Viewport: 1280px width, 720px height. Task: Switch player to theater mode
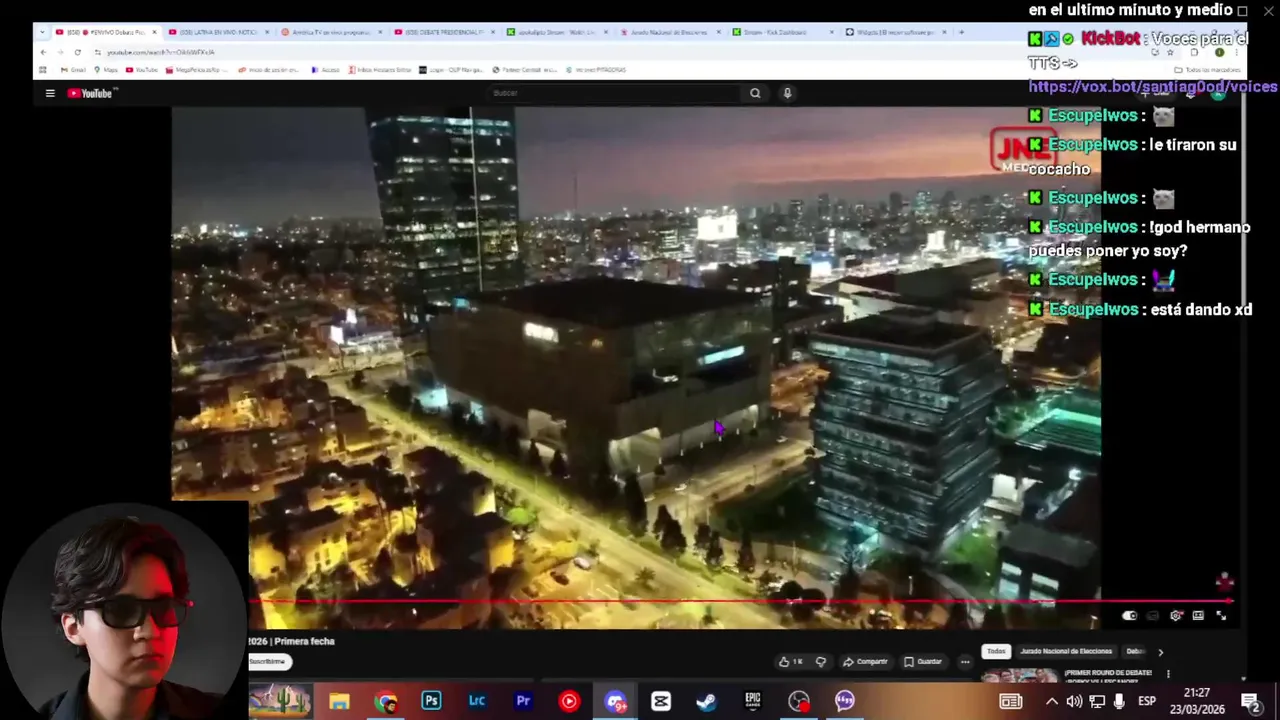click(x=1198, y=616)
